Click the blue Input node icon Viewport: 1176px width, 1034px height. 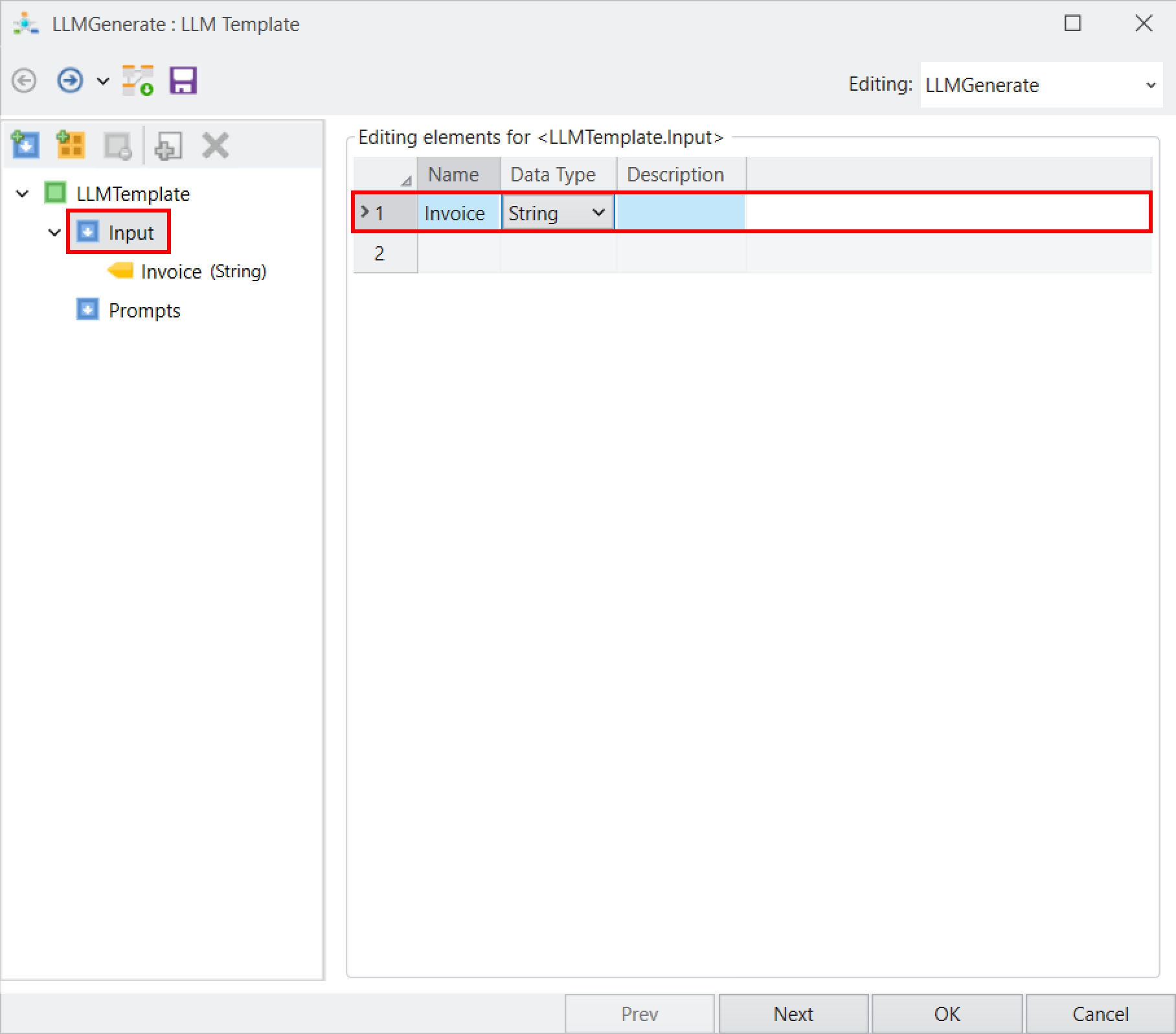88,232
